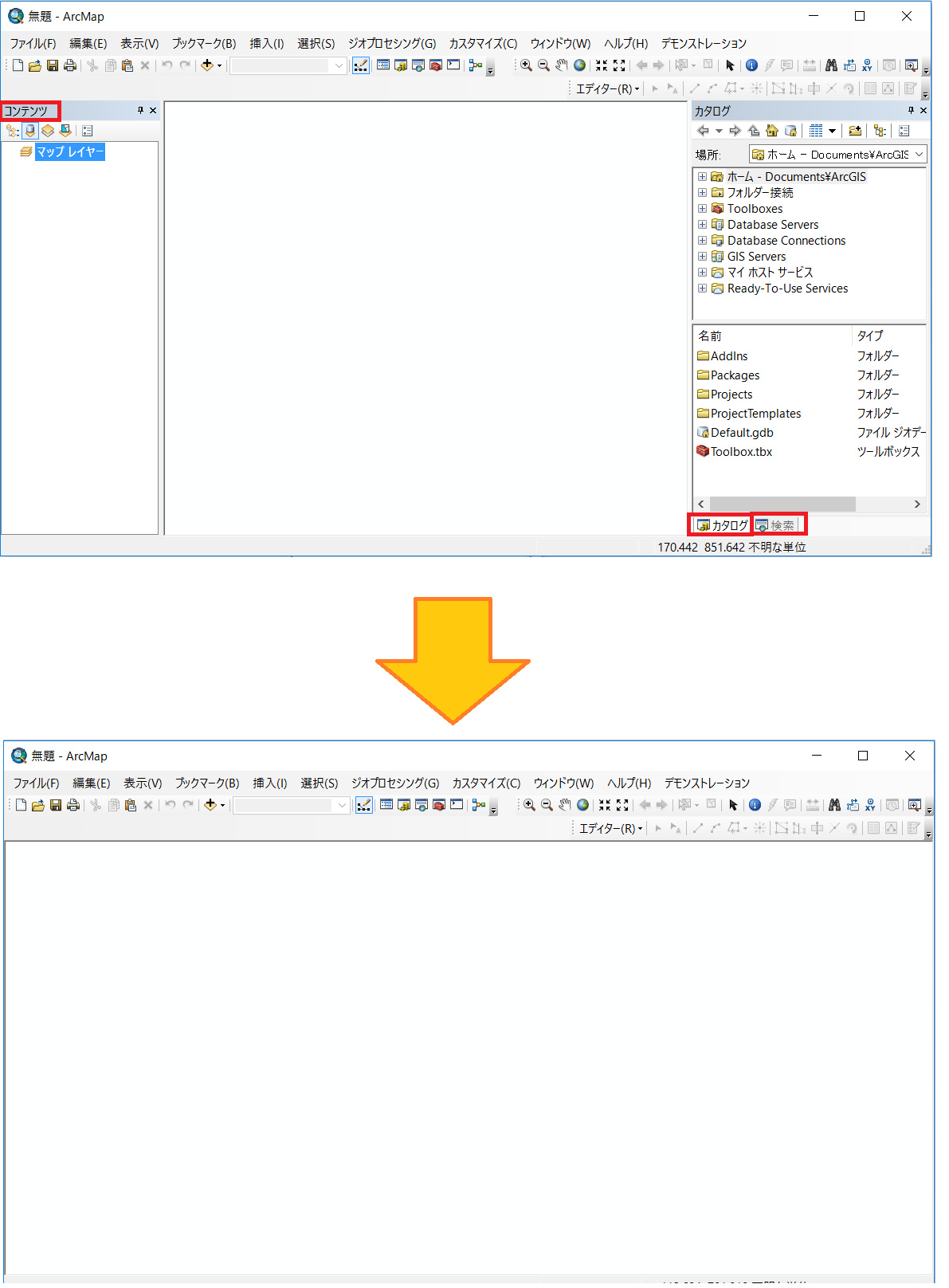Open the Python window icon in upper toolbar

pyautogui.click(x=453, y=65)
